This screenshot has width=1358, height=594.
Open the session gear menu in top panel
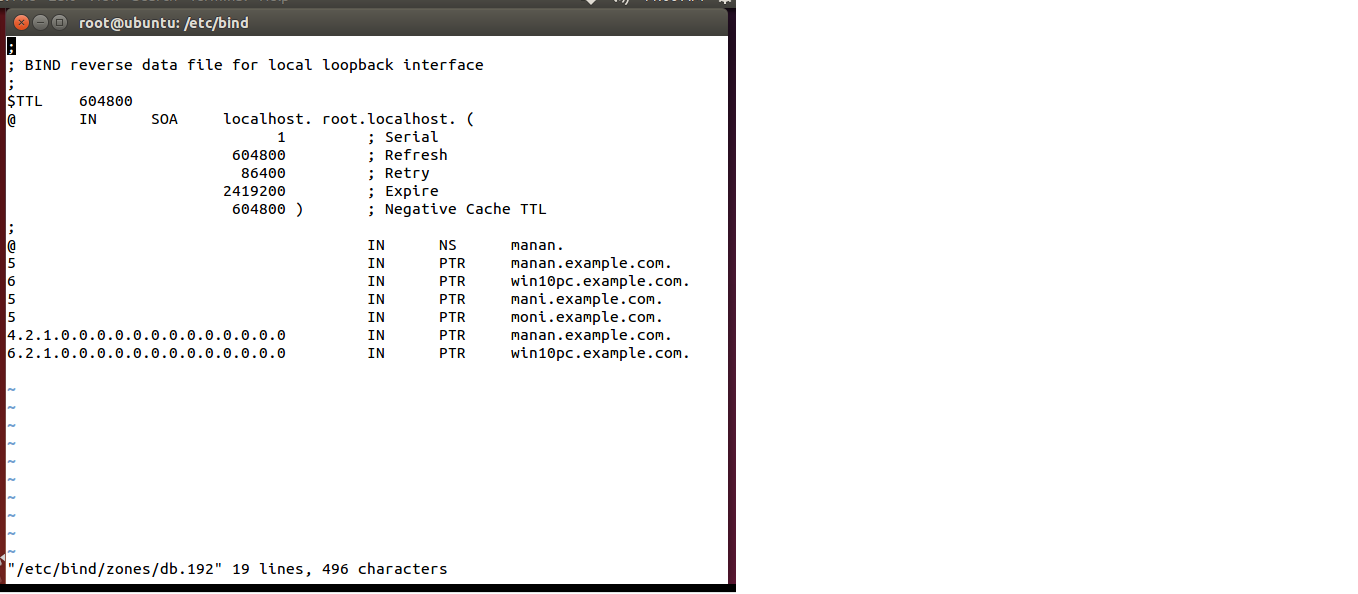pyautogui.click(x=725, y=4)
